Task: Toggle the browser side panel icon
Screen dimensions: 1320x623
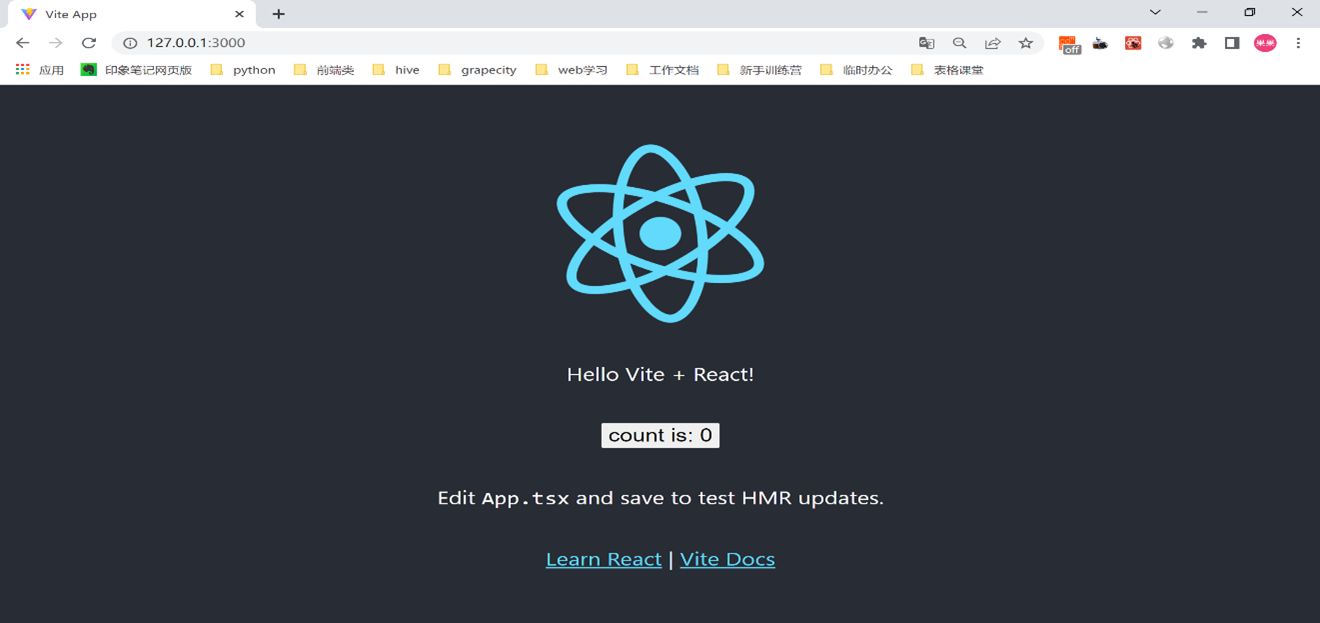Action: point(1232,43)
